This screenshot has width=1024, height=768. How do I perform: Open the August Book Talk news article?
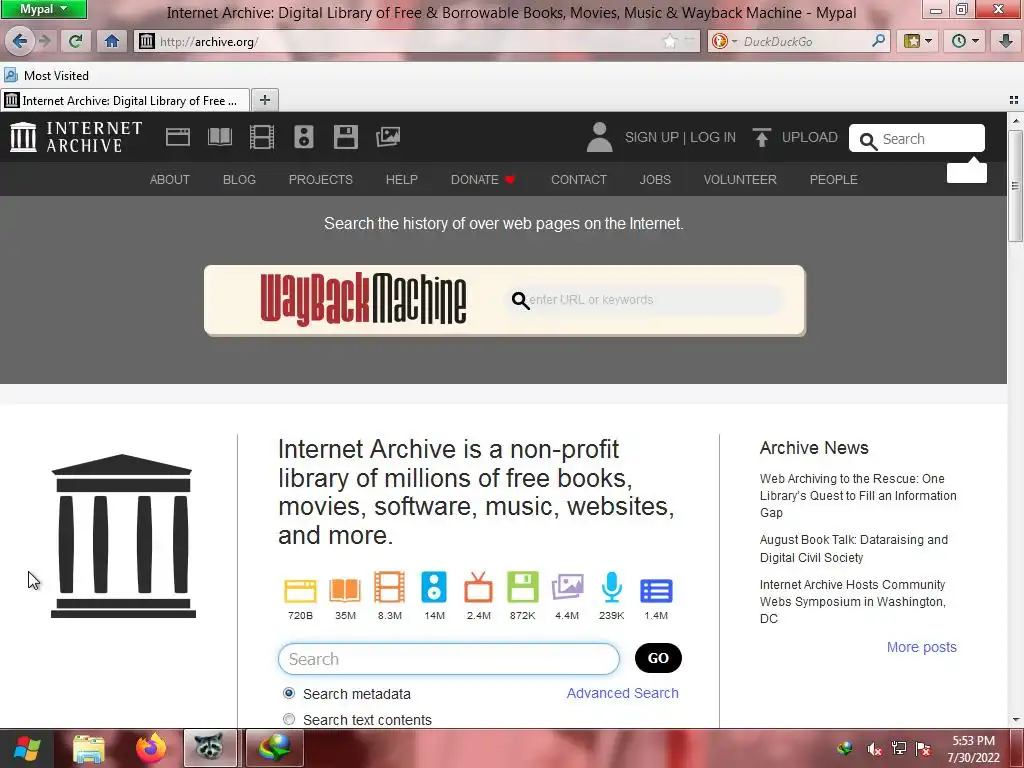point(854,549)
